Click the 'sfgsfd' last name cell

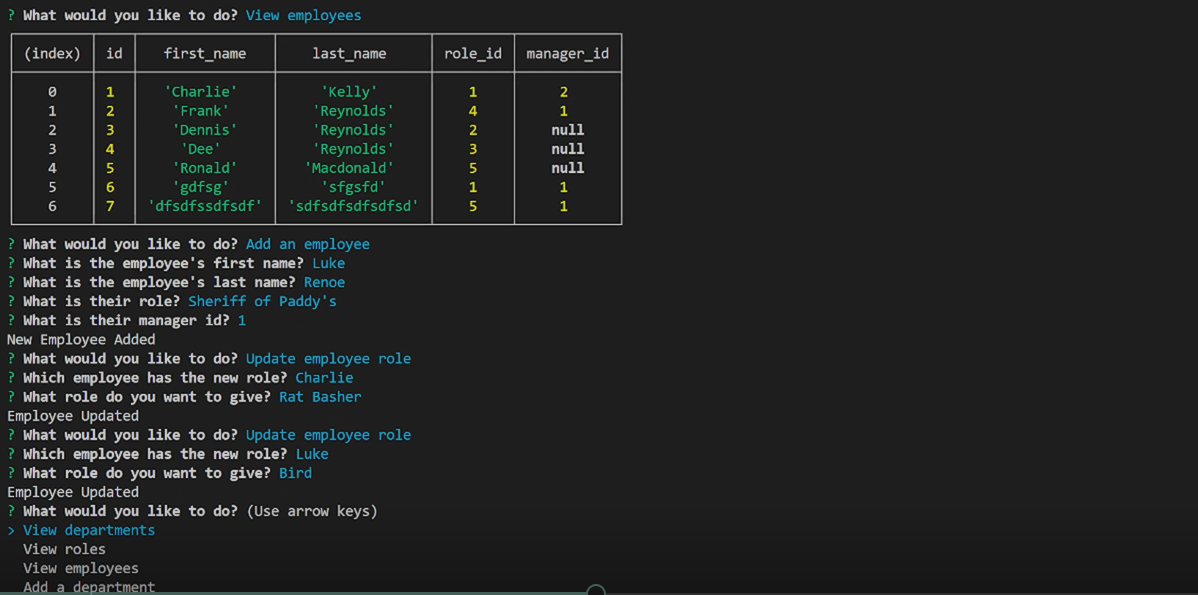pyautogui.click(x=353, y=187)
